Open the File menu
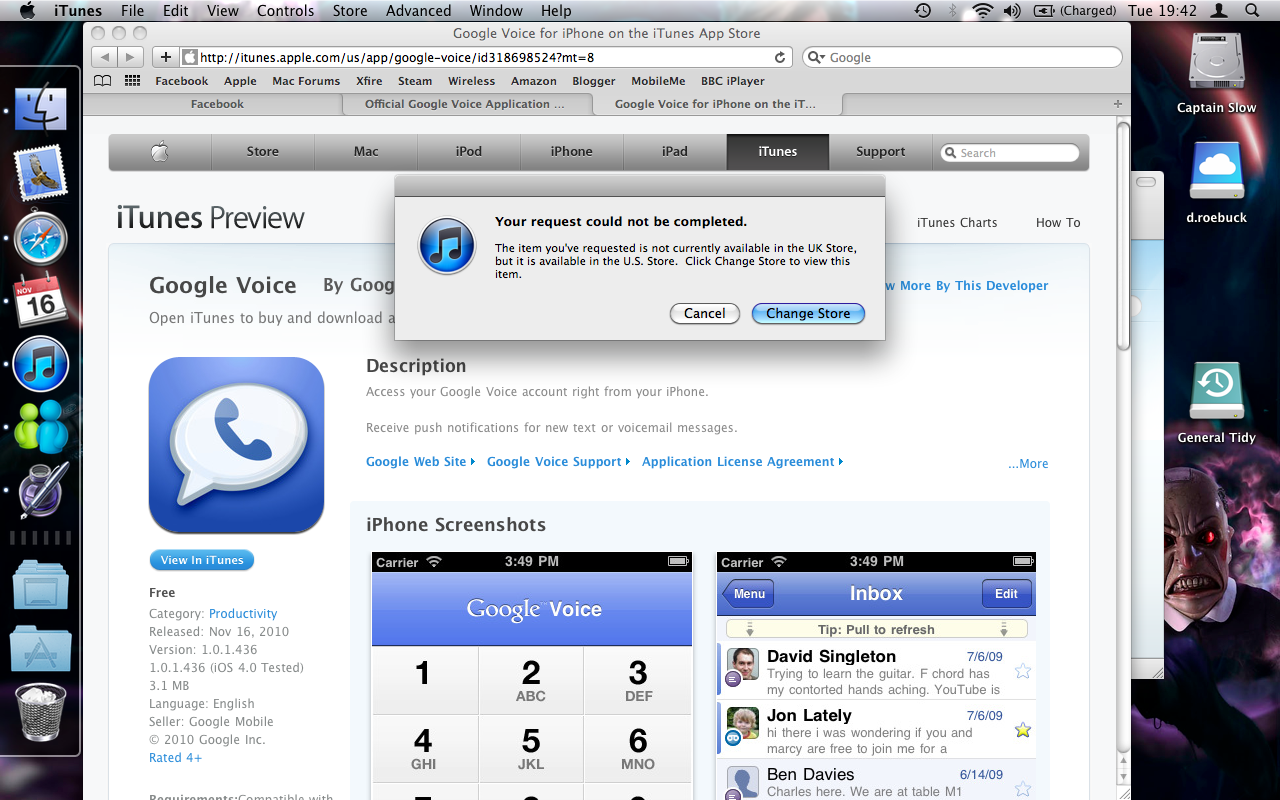The width and height of the screenshot is (1280, 800). (x=132, y=11)
